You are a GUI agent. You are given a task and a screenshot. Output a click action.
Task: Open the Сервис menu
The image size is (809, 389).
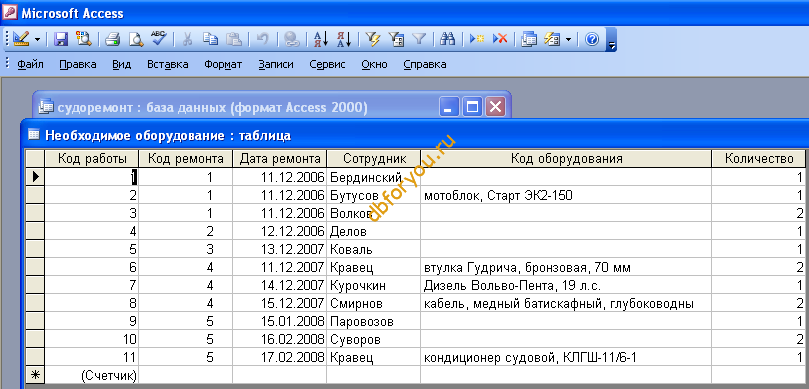pyautogui.click(x=328, y=64)
